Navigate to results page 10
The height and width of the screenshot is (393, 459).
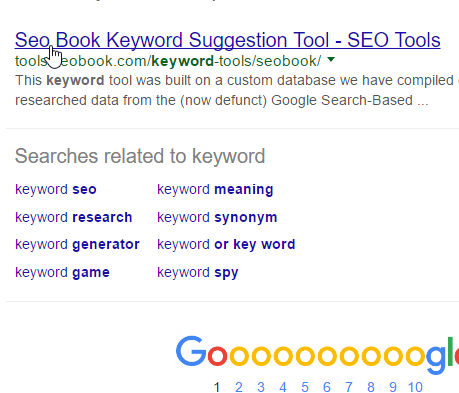(x=415, y=387)
